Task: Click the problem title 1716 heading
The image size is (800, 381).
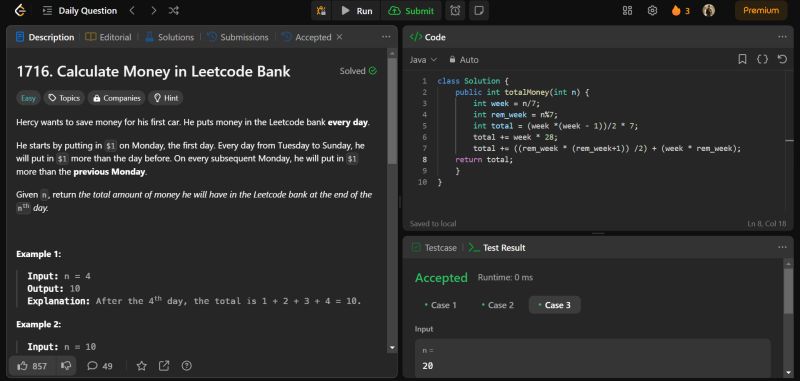Action: pyautogui.click(x=154, y=71)
